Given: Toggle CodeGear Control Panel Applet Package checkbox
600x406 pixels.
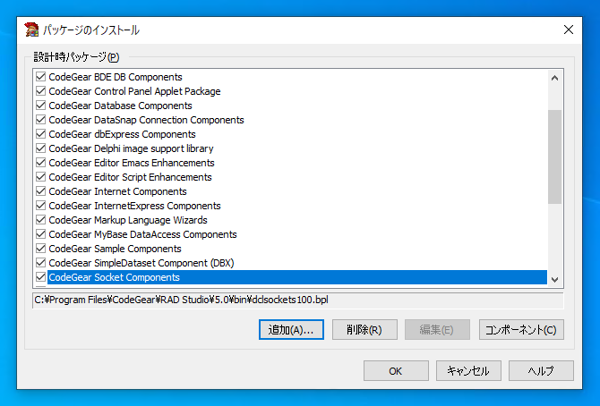Looking at the screenshot, I should [x=41, y=91].
